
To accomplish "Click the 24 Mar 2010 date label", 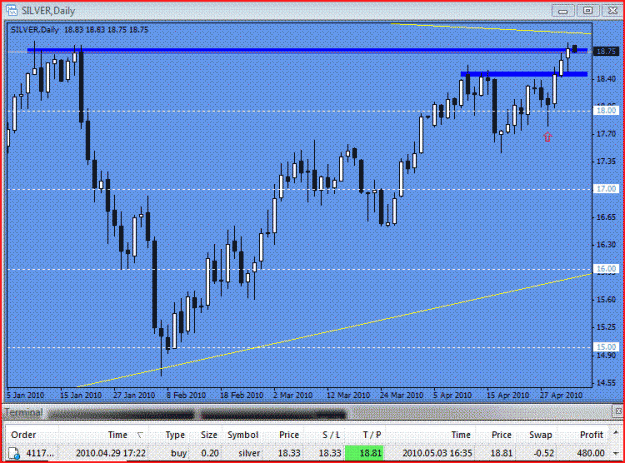I will point(401,395).
